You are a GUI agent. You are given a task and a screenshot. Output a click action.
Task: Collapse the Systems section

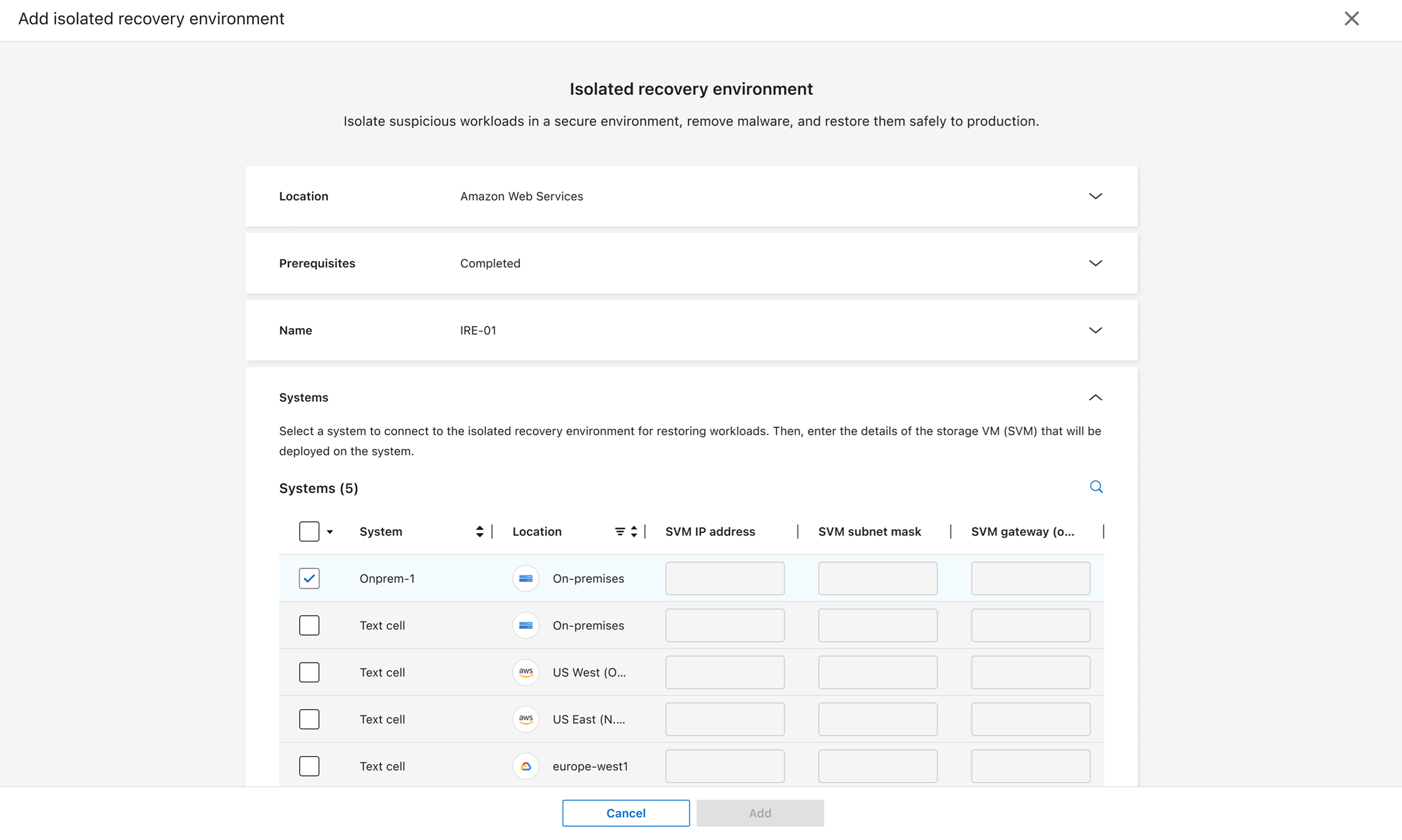point(1096,397)
